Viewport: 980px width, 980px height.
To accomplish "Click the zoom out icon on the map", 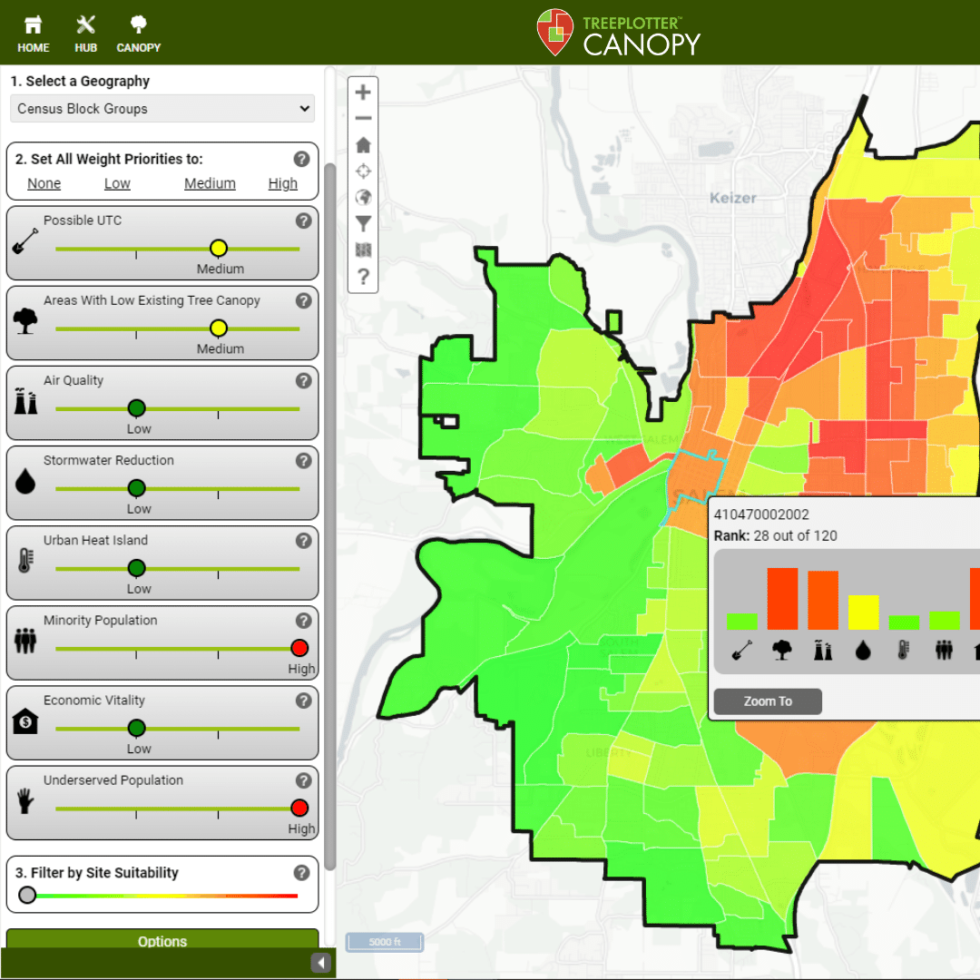I will (363, 118).
